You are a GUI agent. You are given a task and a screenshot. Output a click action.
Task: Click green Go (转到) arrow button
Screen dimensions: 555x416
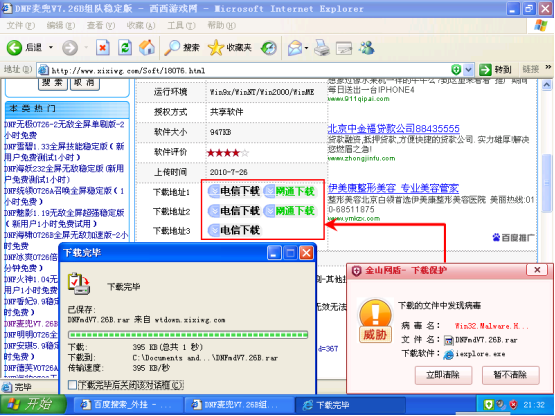495,70
